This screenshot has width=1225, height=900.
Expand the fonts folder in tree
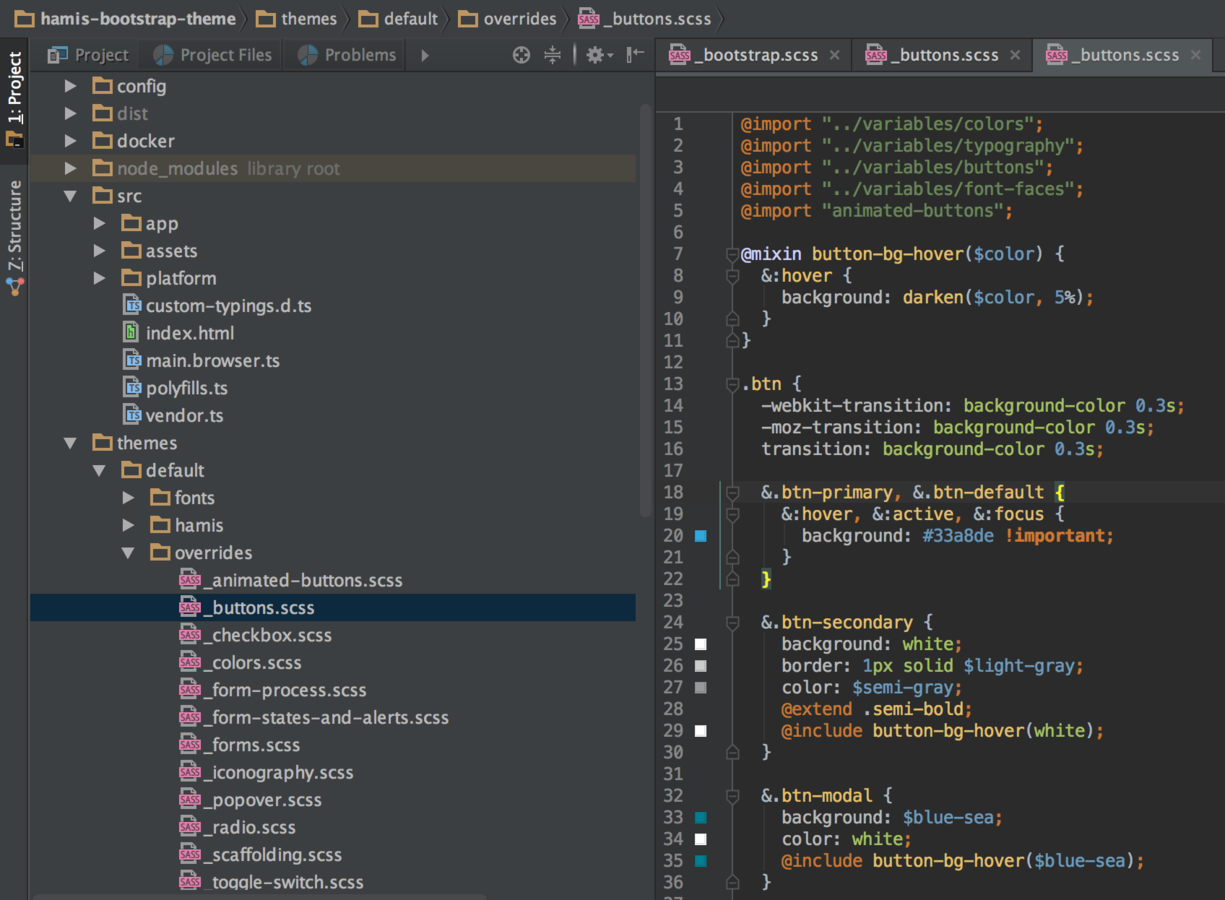coord(128,497)
